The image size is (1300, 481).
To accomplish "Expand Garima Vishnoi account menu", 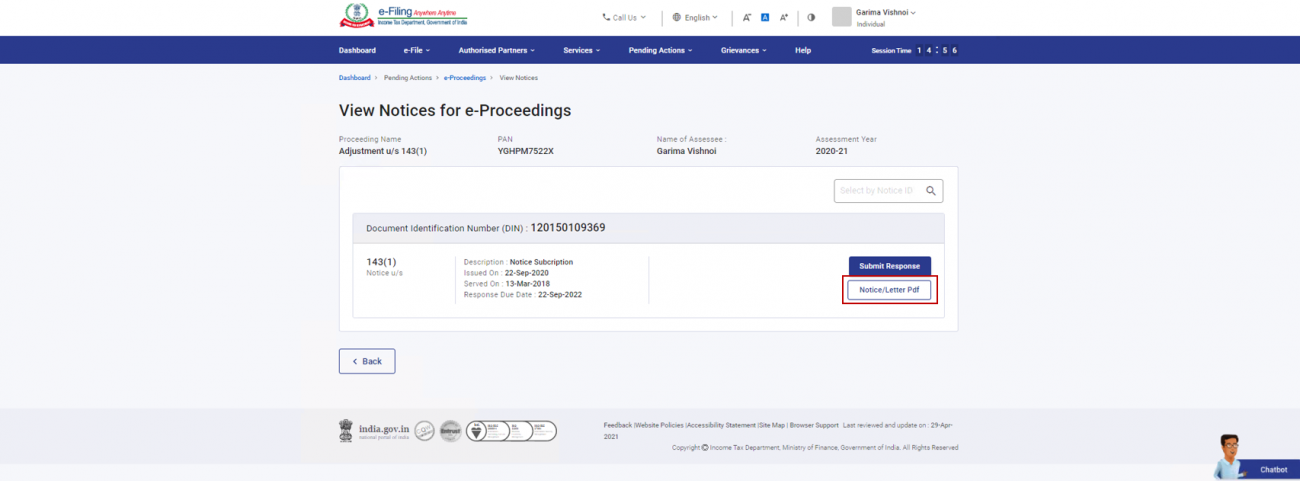I will pos(886,12).
